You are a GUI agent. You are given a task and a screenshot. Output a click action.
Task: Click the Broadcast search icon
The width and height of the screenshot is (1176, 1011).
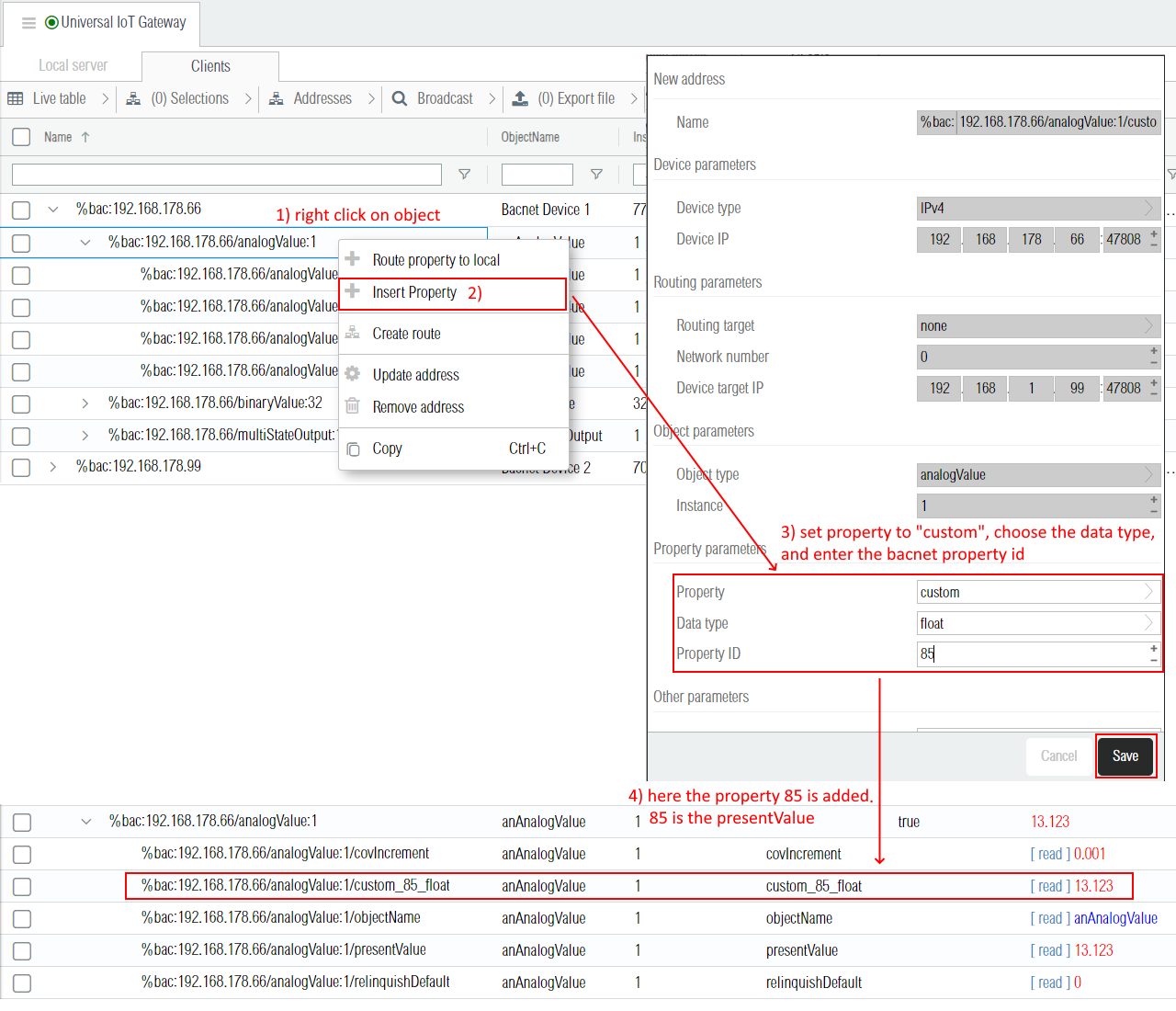click(400, 98)
